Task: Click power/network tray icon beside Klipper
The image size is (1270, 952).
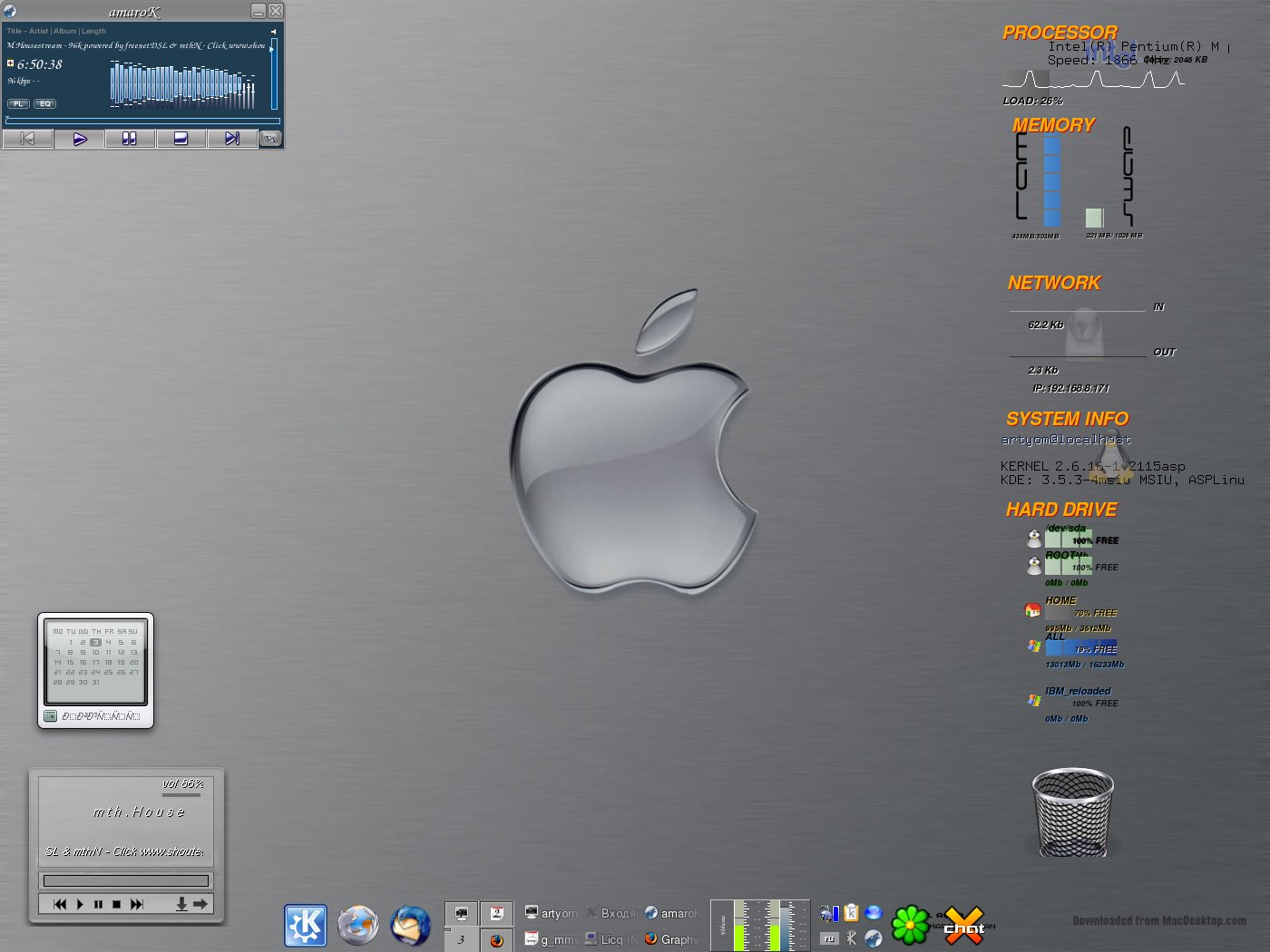Action: pyautogui.click(x=829, y=913)
